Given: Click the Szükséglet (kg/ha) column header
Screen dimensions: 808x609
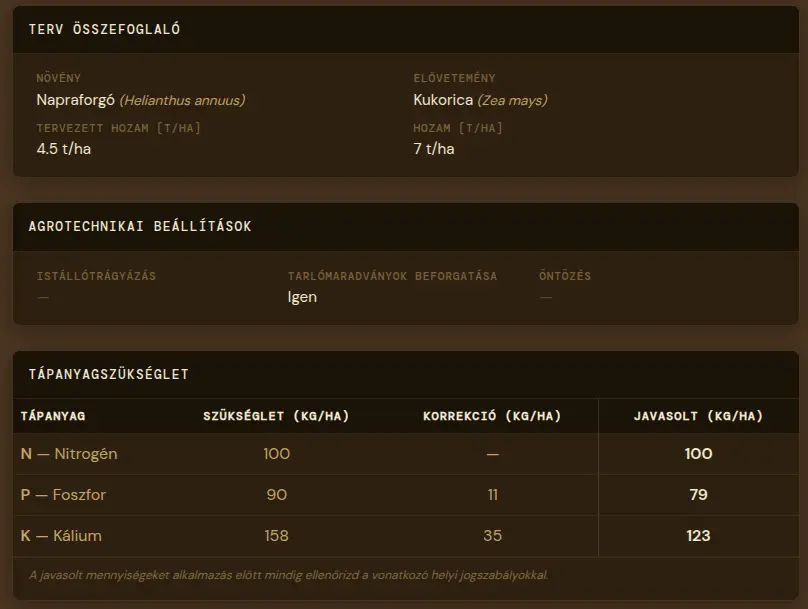Looking at the screenshot, I should pos(276,416).
